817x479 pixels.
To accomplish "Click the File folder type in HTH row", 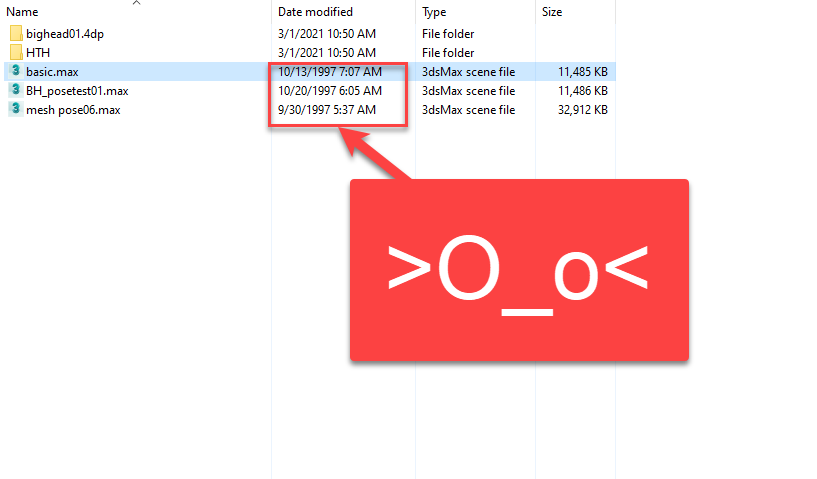I will coord(448,53).
